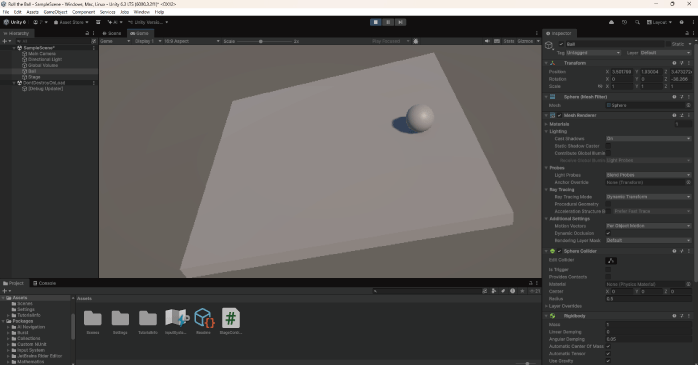Switch to the Console tab
Viewport: 698px width, 365px height.
(45, 283)
